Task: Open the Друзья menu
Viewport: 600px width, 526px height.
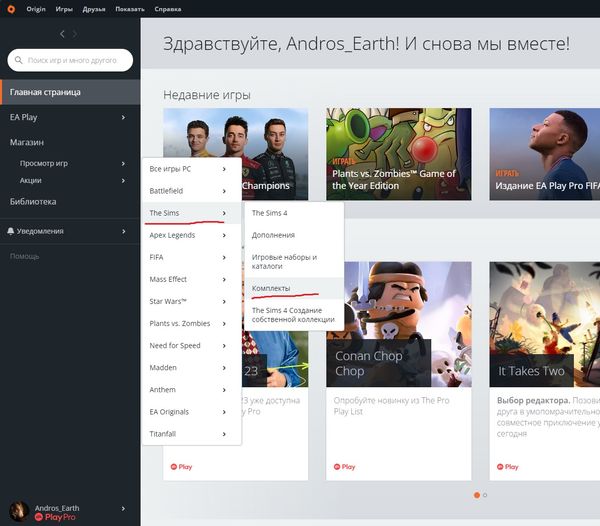Action: pyautogui.click(x=94, y=9)
